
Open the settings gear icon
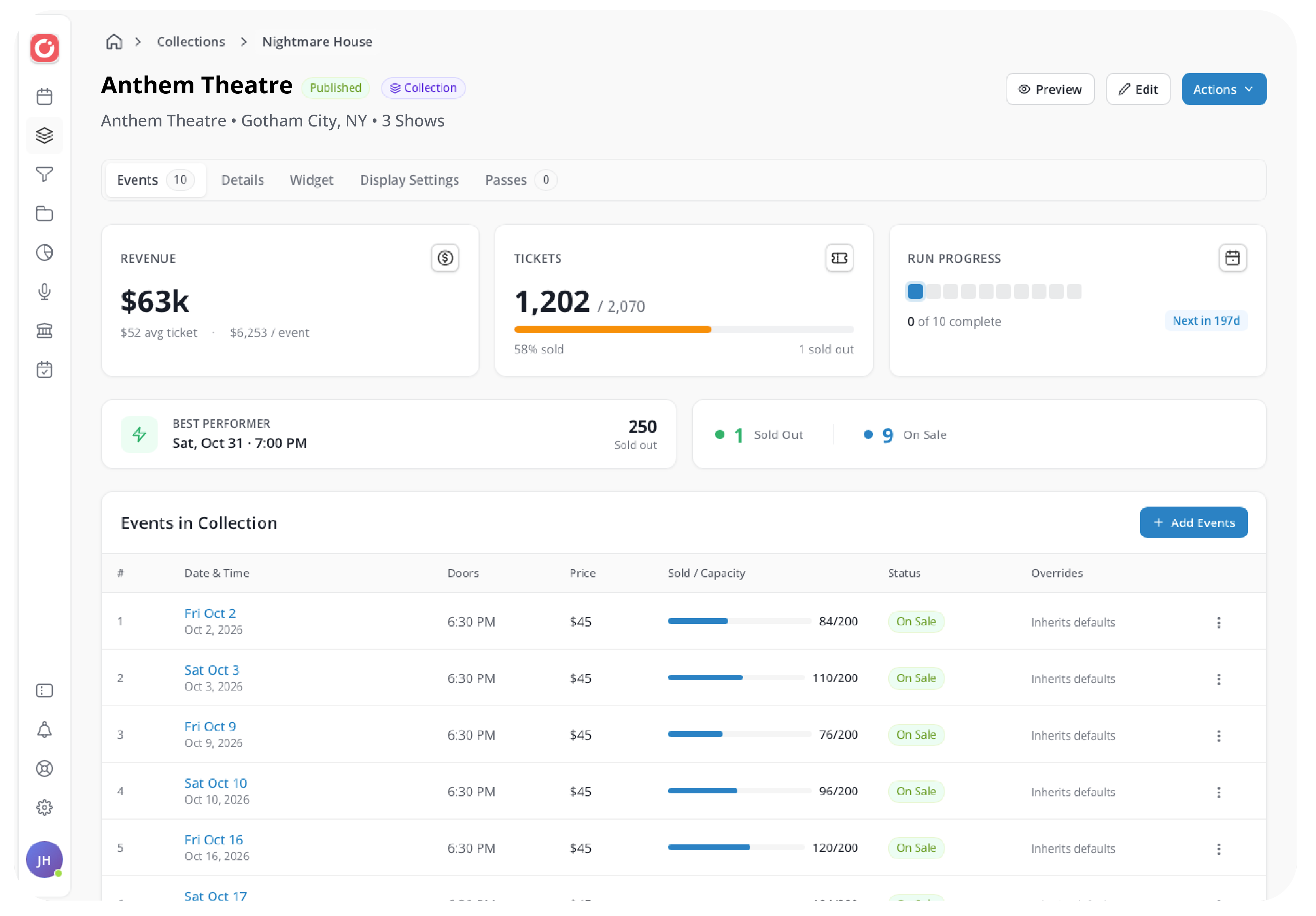point(45,807)
